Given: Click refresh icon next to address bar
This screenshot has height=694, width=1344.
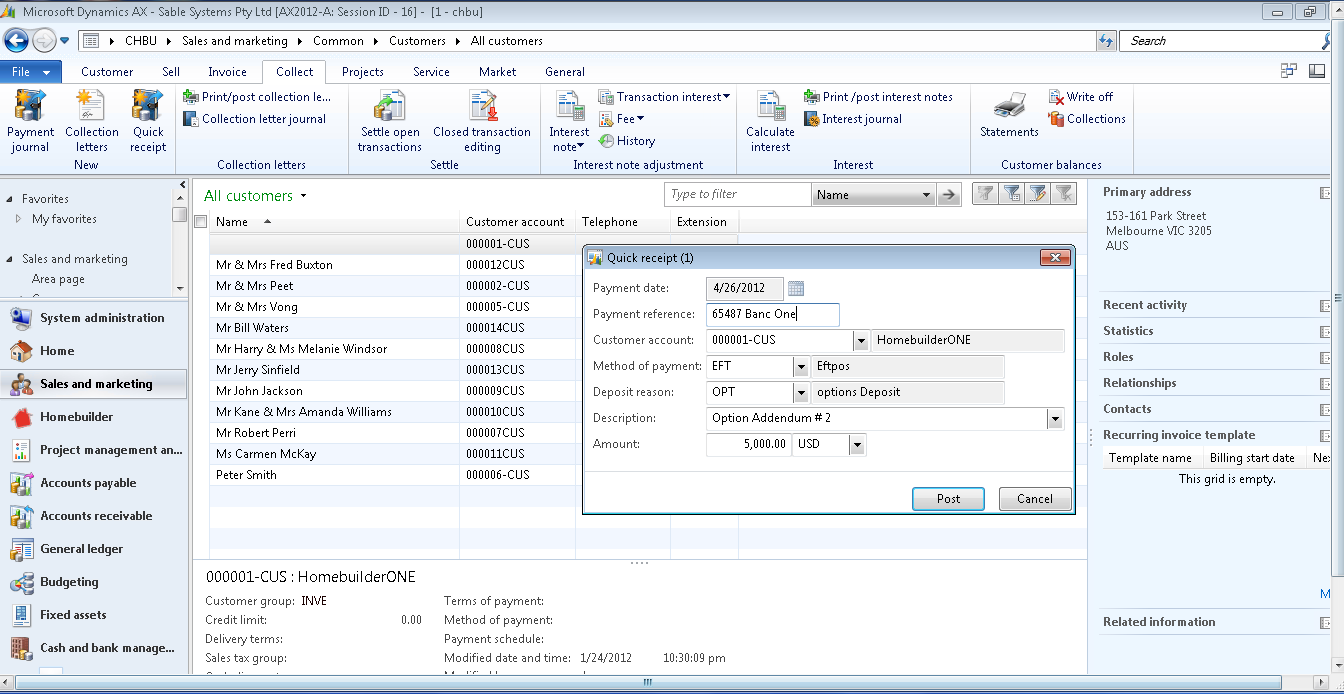Looking at the screenshot, I should tap(1106, 41).
